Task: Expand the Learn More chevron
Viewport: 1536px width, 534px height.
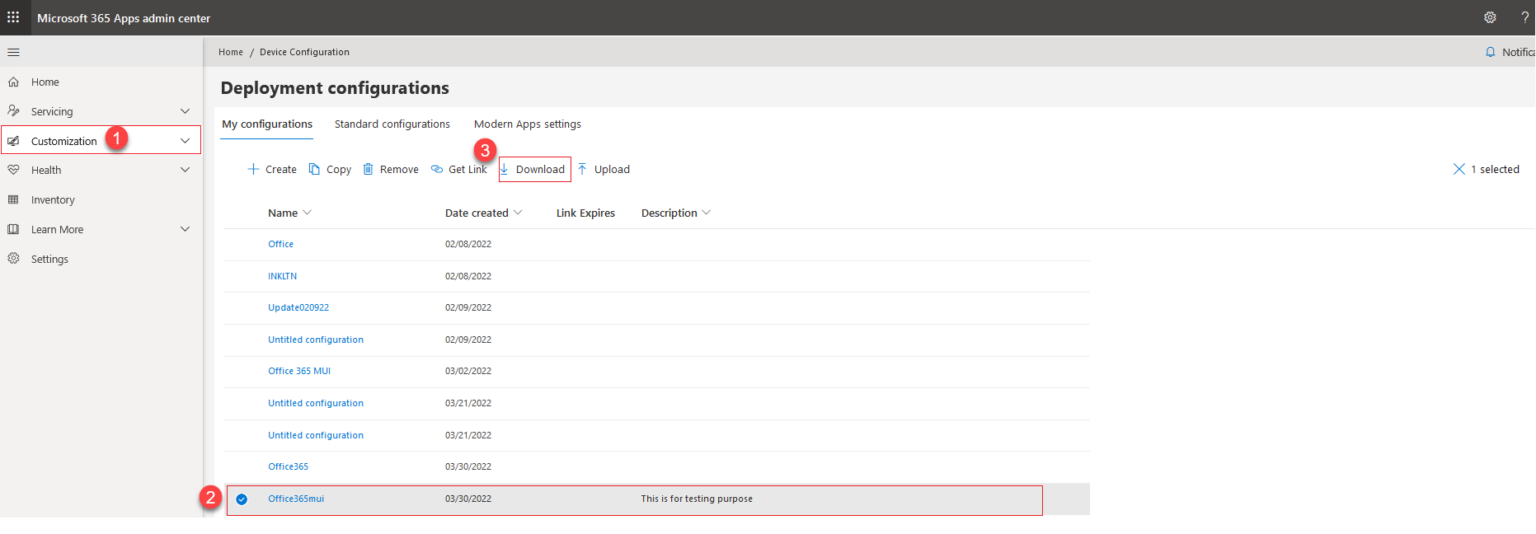Action: pos(185,229)
